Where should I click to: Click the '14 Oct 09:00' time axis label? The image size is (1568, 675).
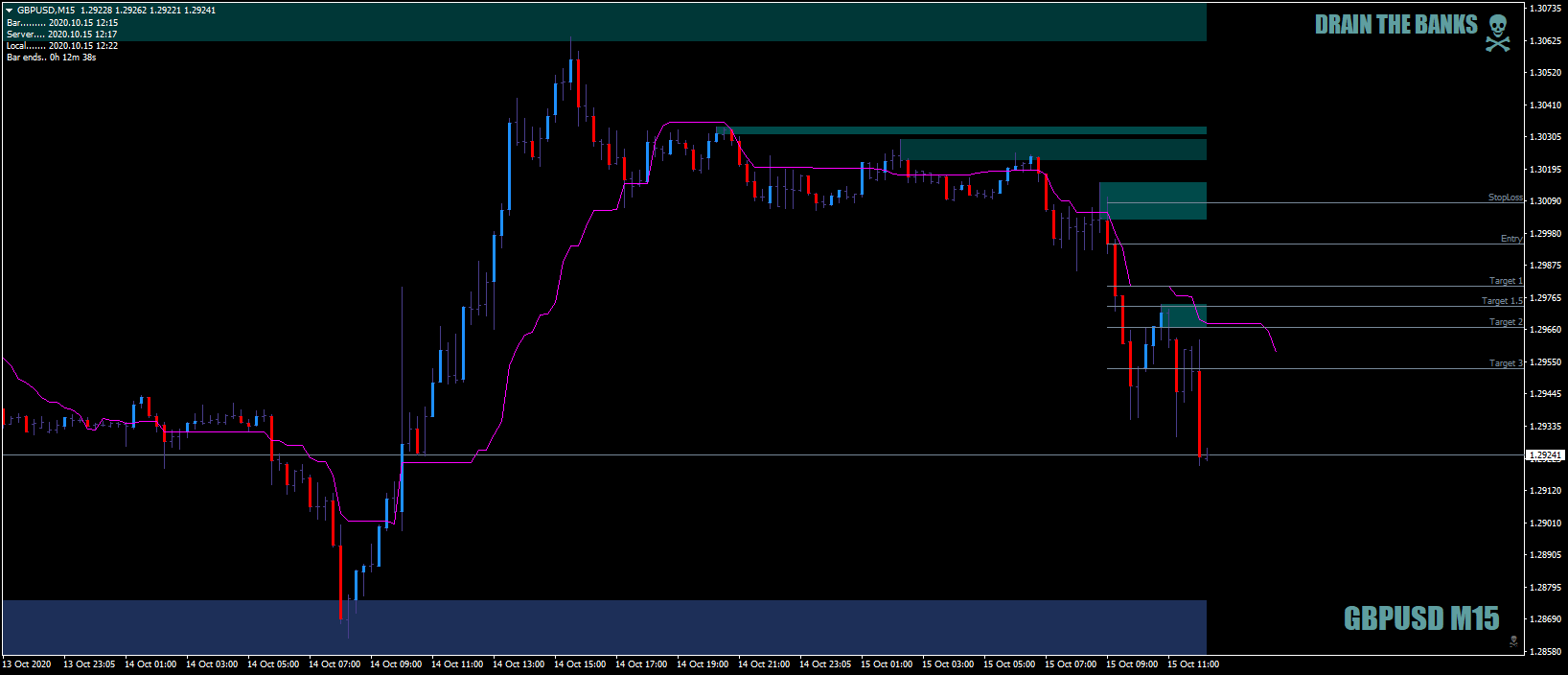tap(396, 663)
